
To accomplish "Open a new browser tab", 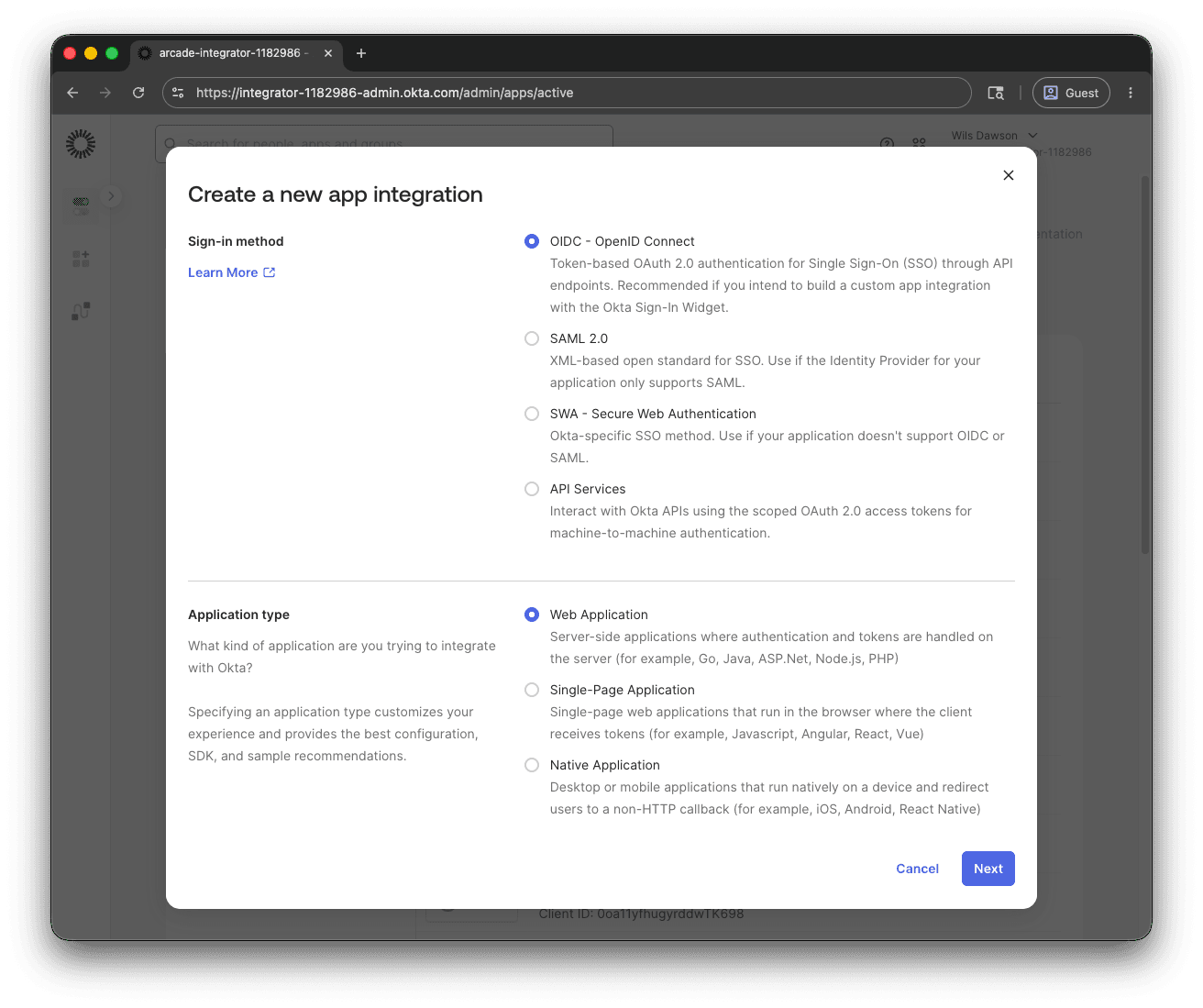I will [361, 53].
